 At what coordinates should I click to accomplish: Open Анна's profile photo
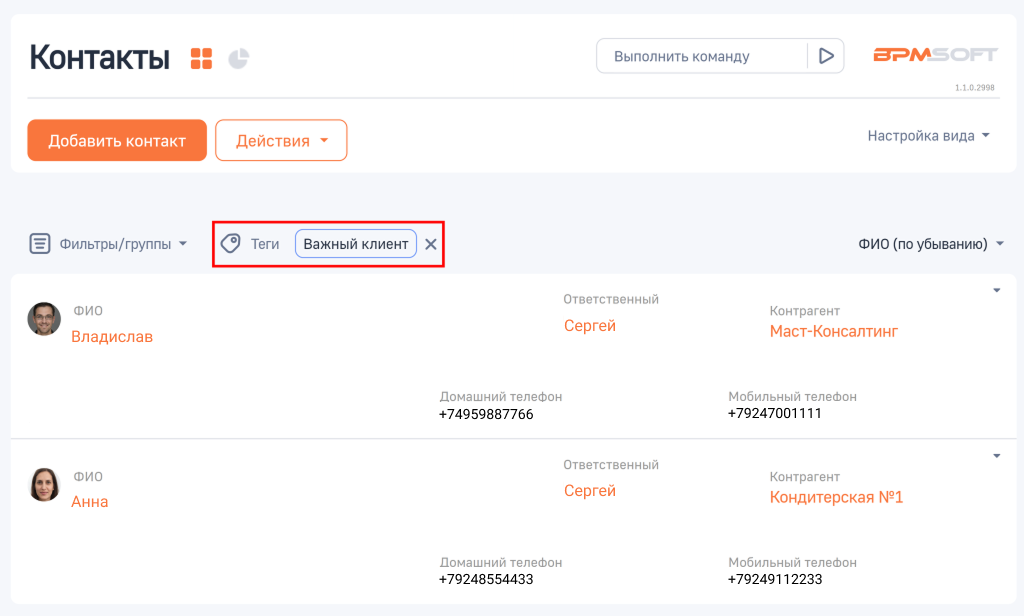click(44, 485)
